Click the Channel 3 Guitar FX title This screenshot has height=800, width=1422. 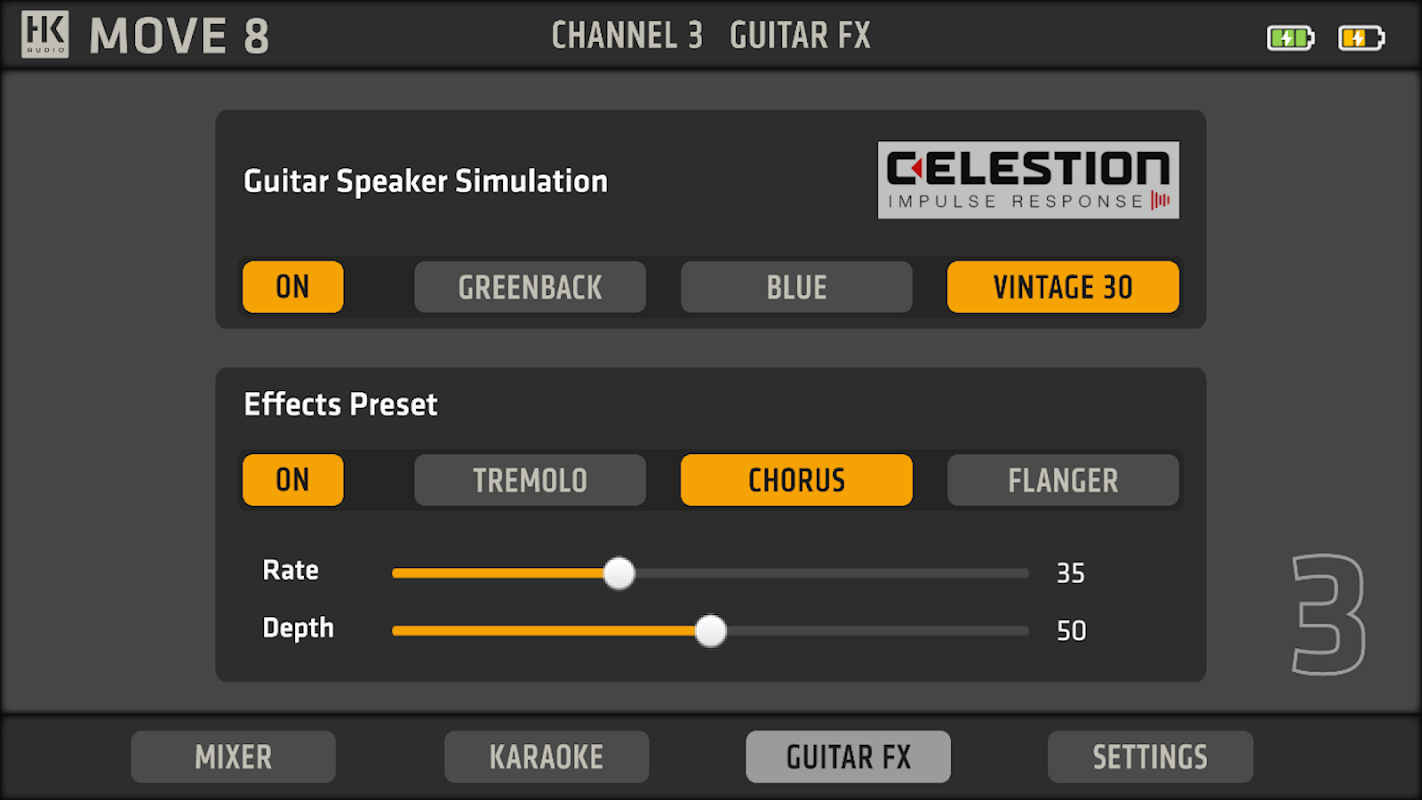click(711, 36)
